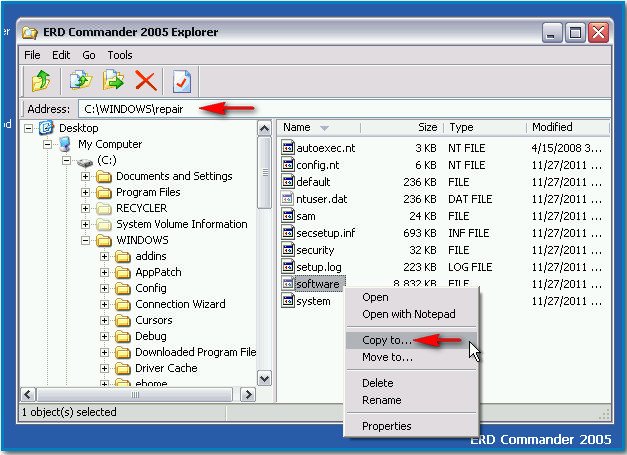Click the WINDOWS folder icon in tree
The height and width of the screenshot is (455, 627).
coord(104,240)
